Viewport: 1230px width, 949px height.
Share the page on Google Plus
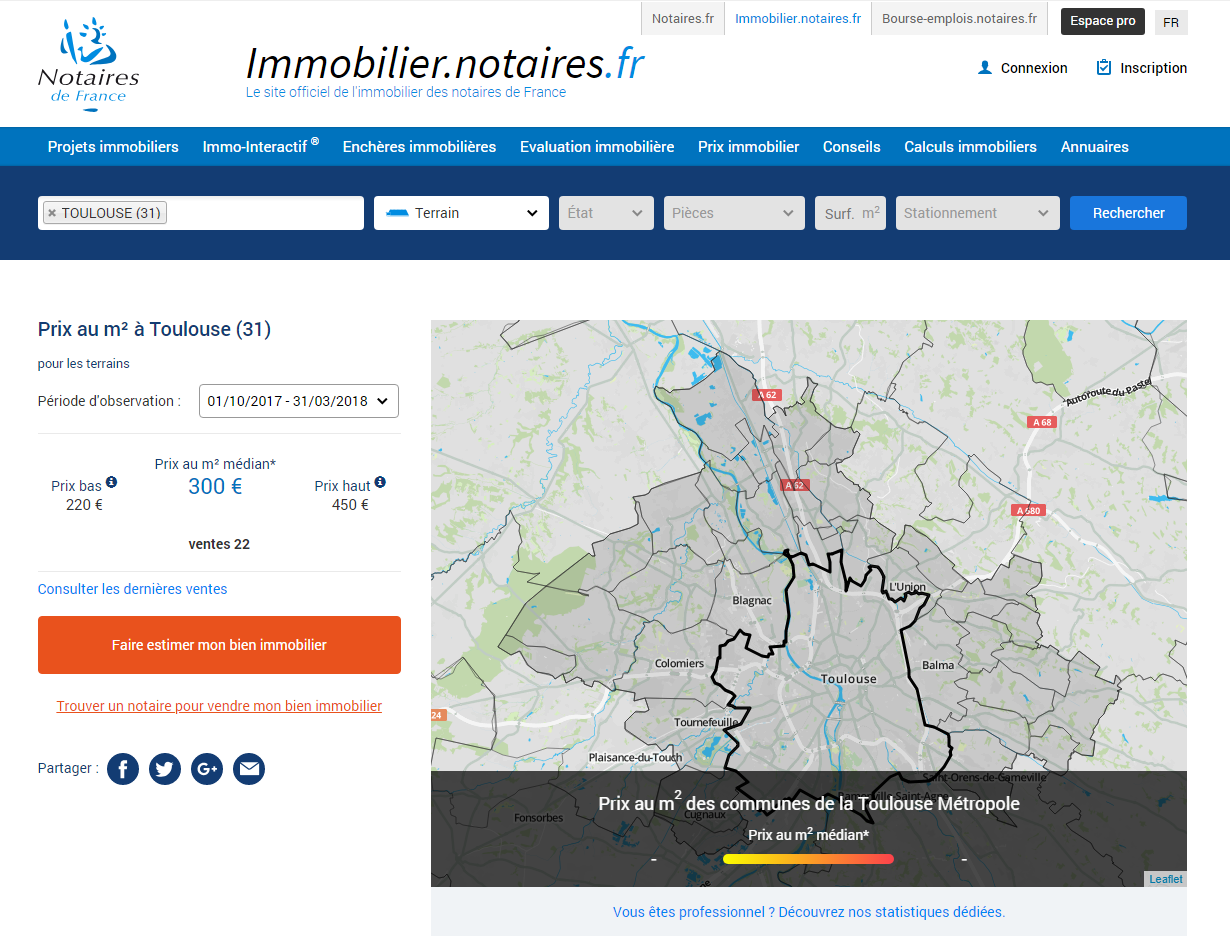207,769
